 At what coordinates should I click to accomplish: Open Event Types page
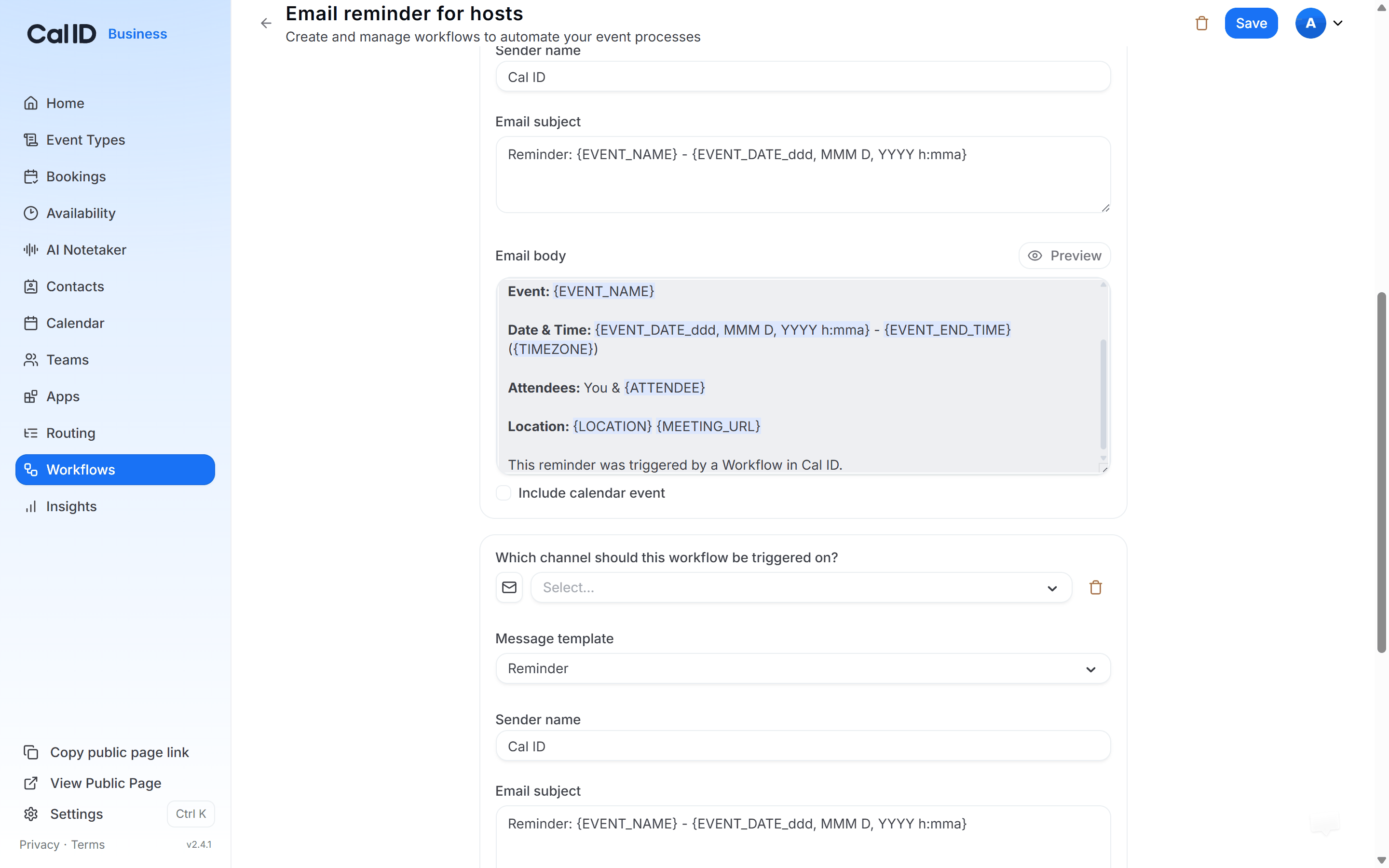(115, 140)
